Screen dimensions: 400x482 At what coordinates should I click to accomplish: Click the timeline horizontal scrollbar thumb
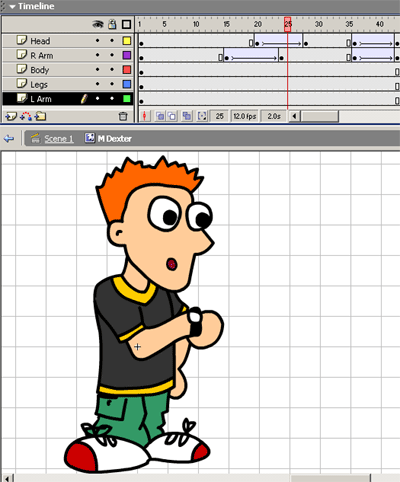(x=320, y=116)
